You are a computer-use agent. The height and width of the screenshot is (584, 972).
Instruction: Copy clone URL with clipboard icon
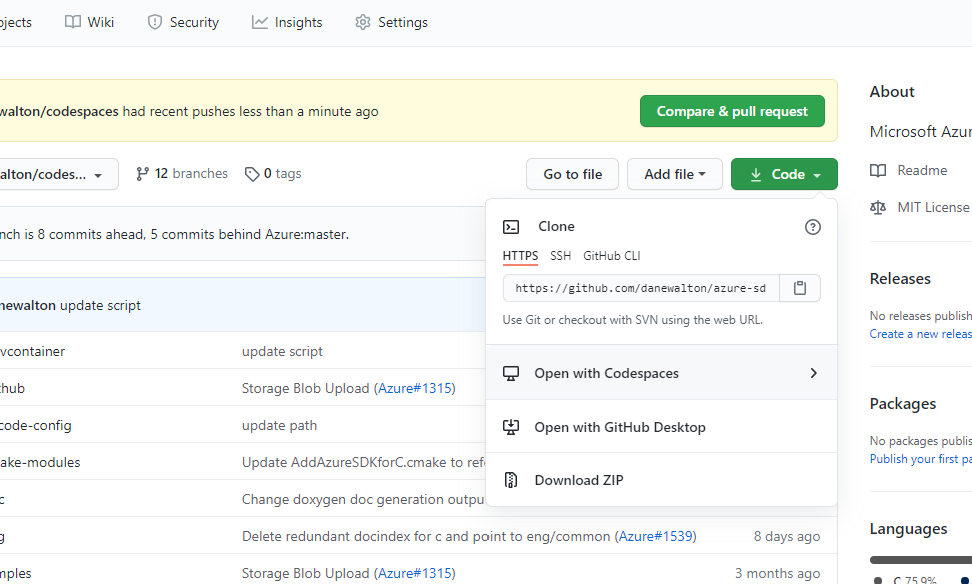[x=800, y=288]
